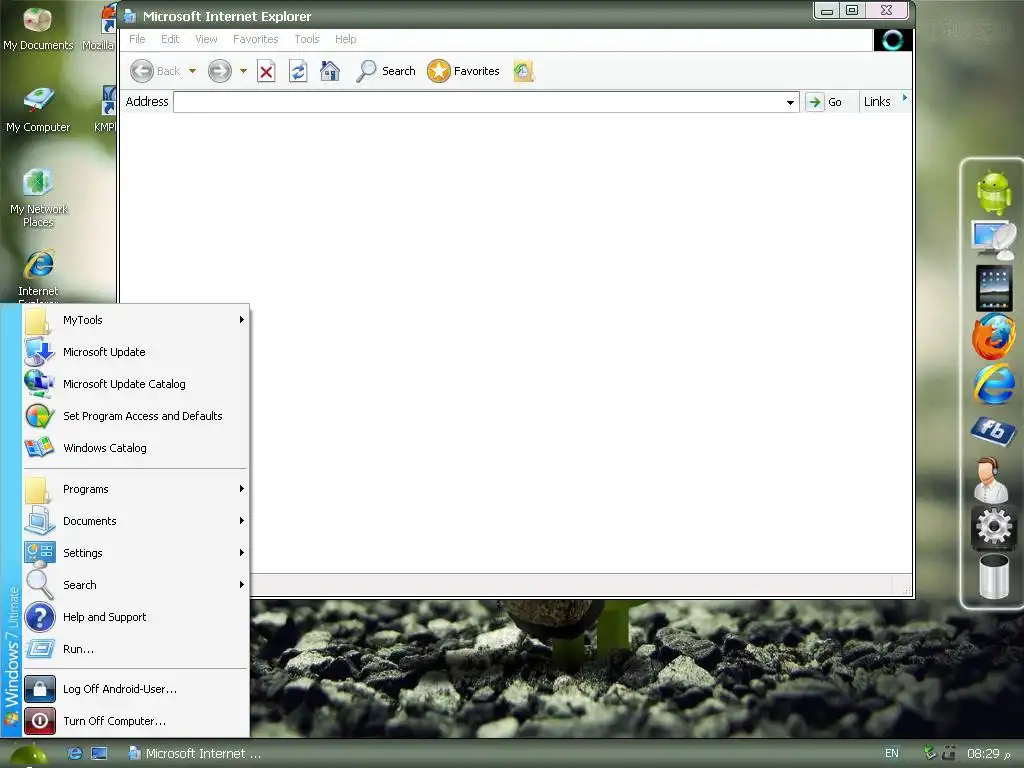Open Windows Catalog from Start menu

136,448
